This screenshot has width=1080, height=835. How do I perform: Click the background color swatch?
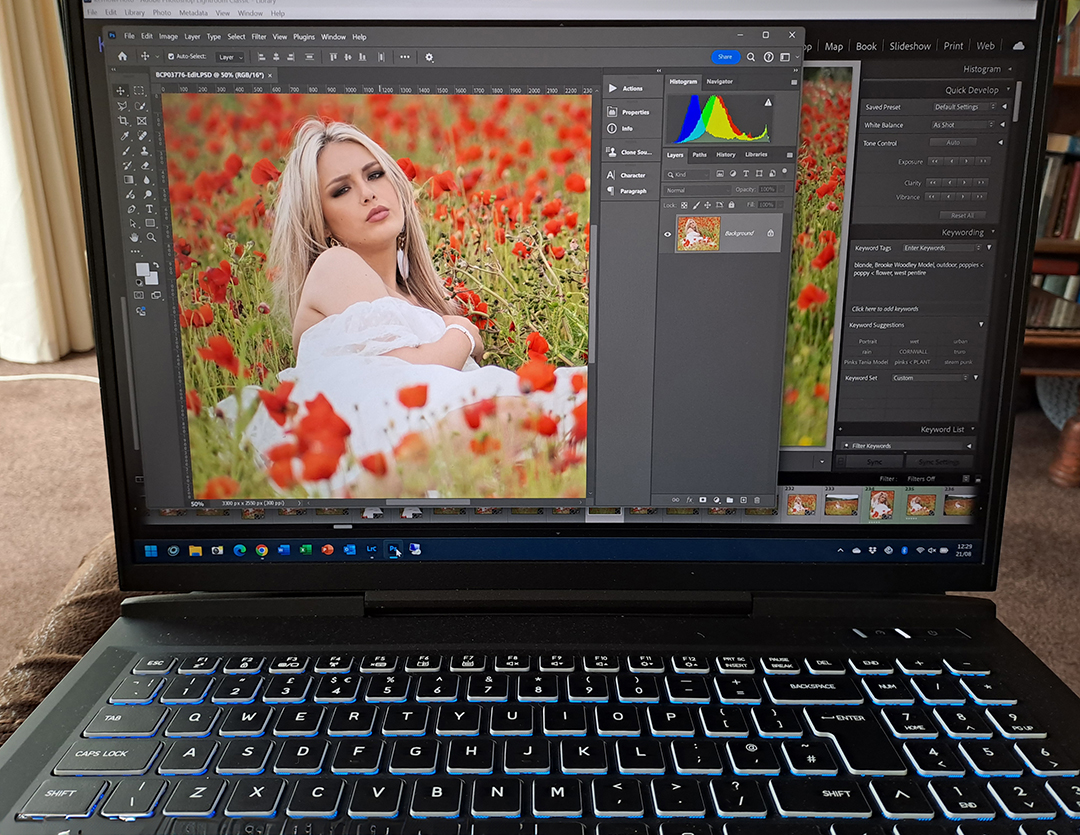(151, 278)
